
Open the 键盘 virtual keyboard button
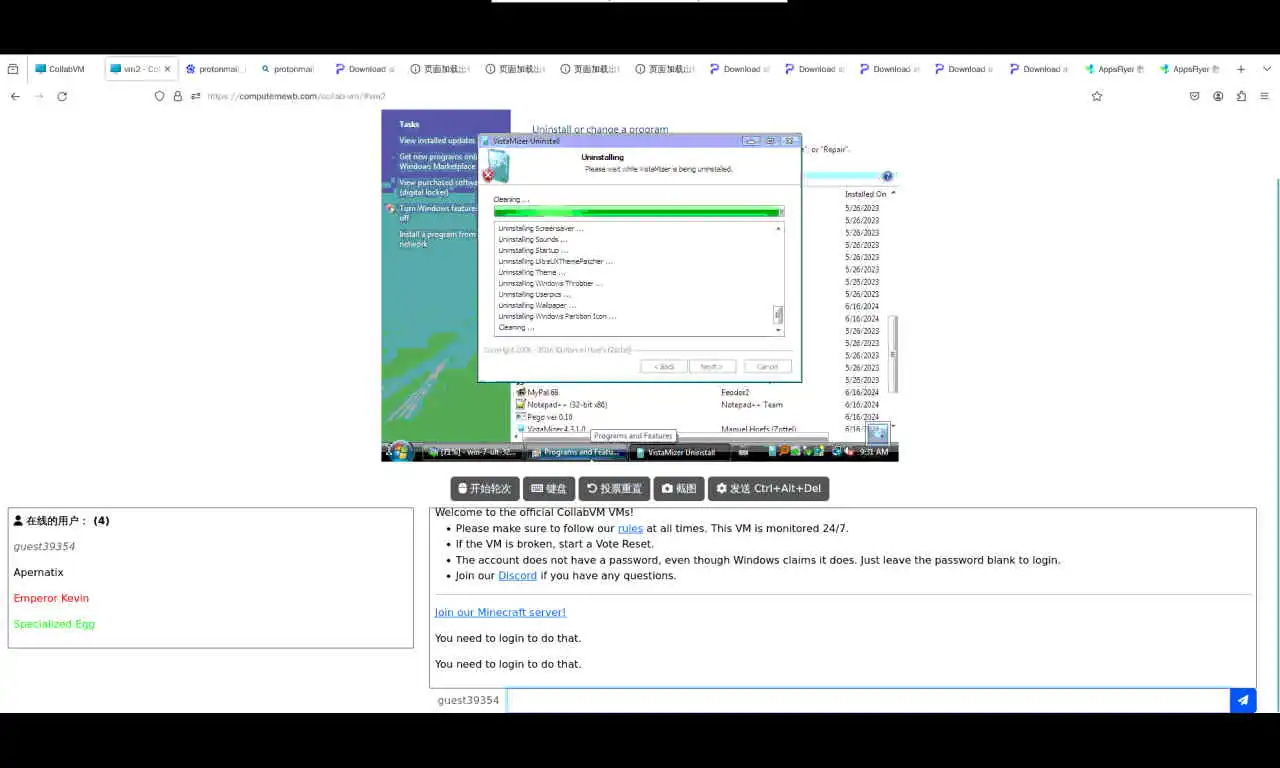549,489
